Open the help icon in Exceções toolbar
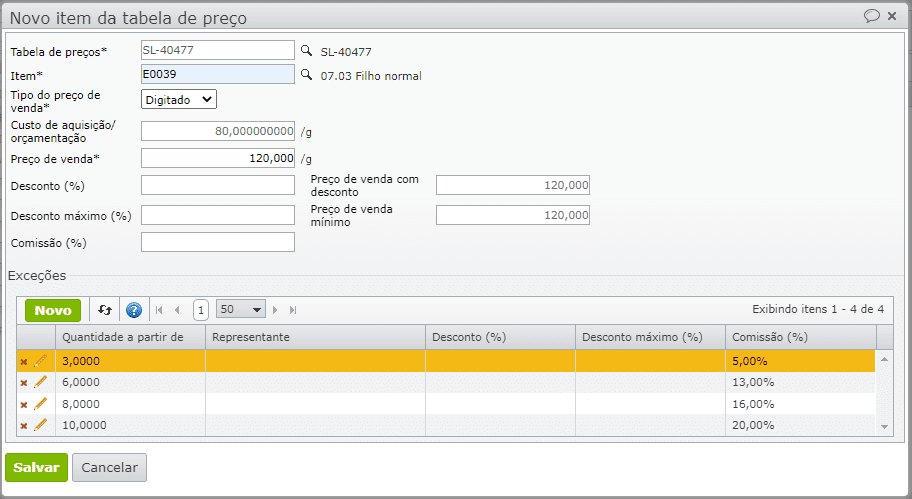 (x=134, y=310)
